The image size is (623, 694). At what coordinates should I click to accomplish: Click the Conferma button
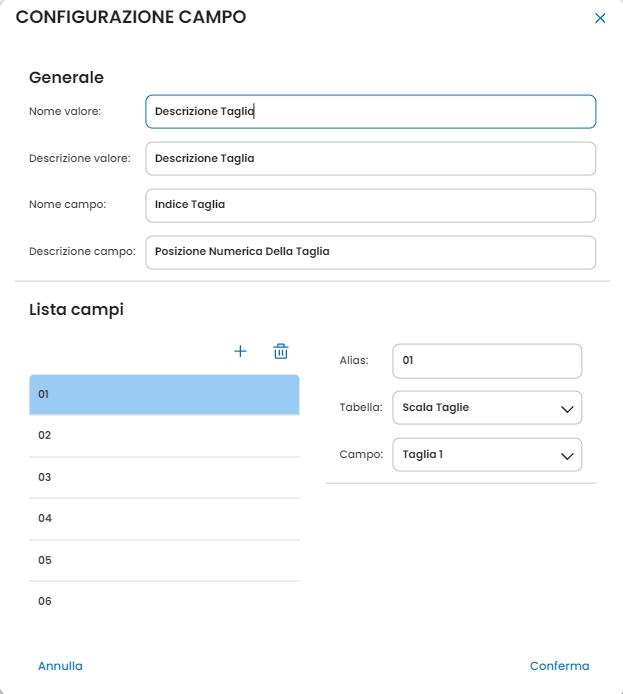pyautogui.click(x=559, y=666)
